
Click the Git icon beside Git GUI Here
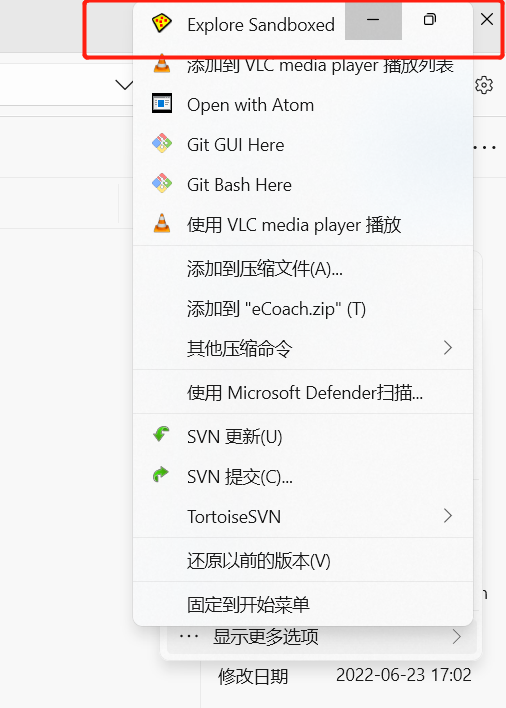[162, 144]
